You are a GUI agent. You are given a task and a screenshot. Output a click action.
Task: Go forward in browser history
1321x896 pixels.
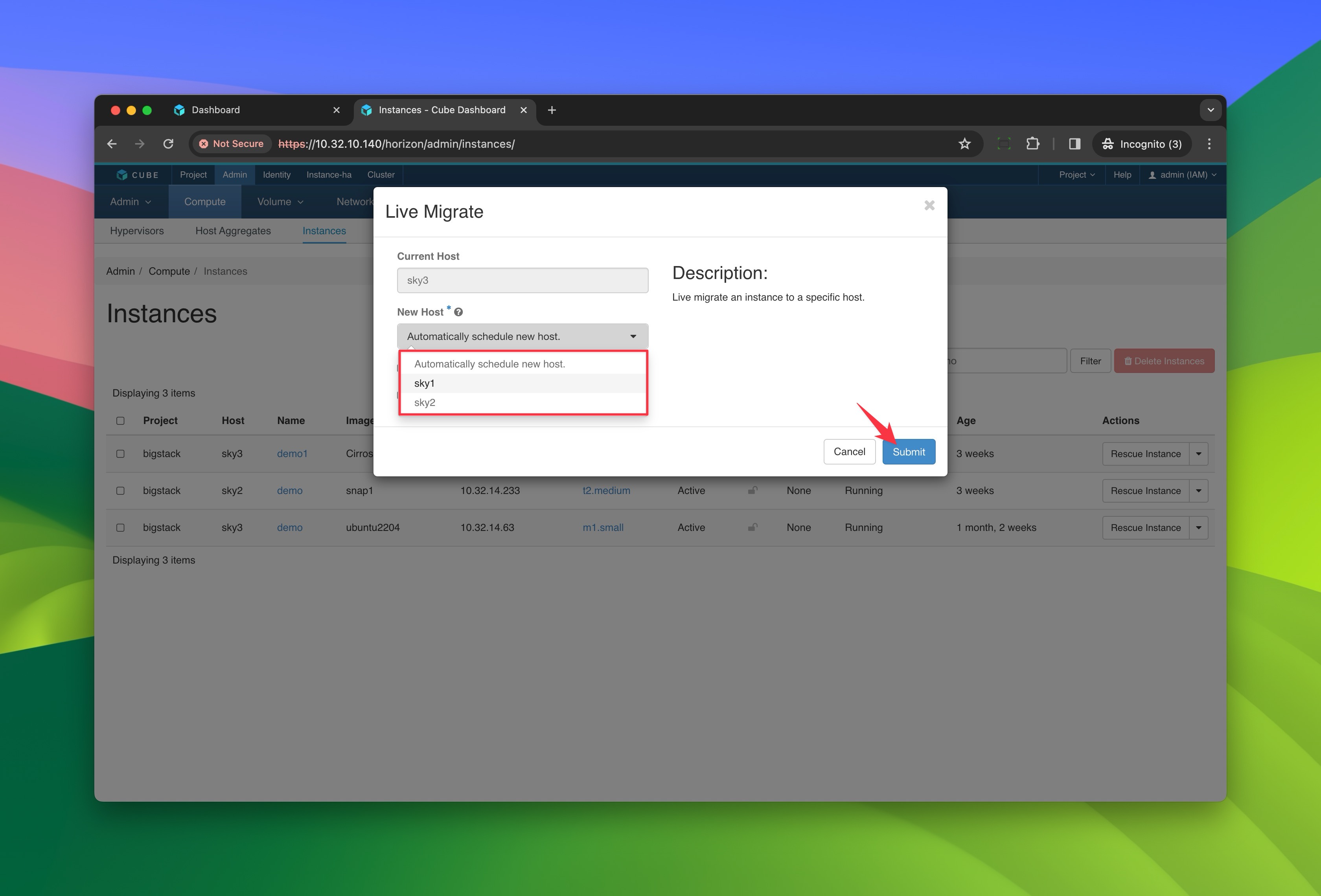(140, 144)
